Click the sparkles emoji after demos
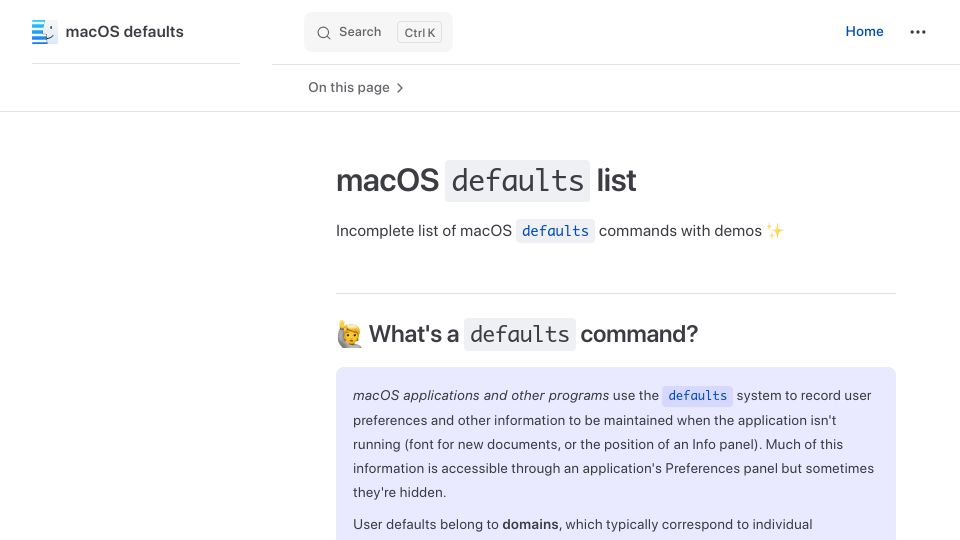Screen dimensions: 960x540 click(x=774, y=231)
